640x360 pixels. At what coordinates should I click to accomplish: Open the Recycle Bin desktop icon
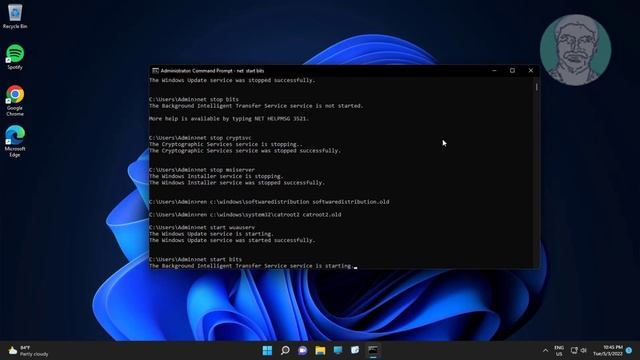pos(15,16)
